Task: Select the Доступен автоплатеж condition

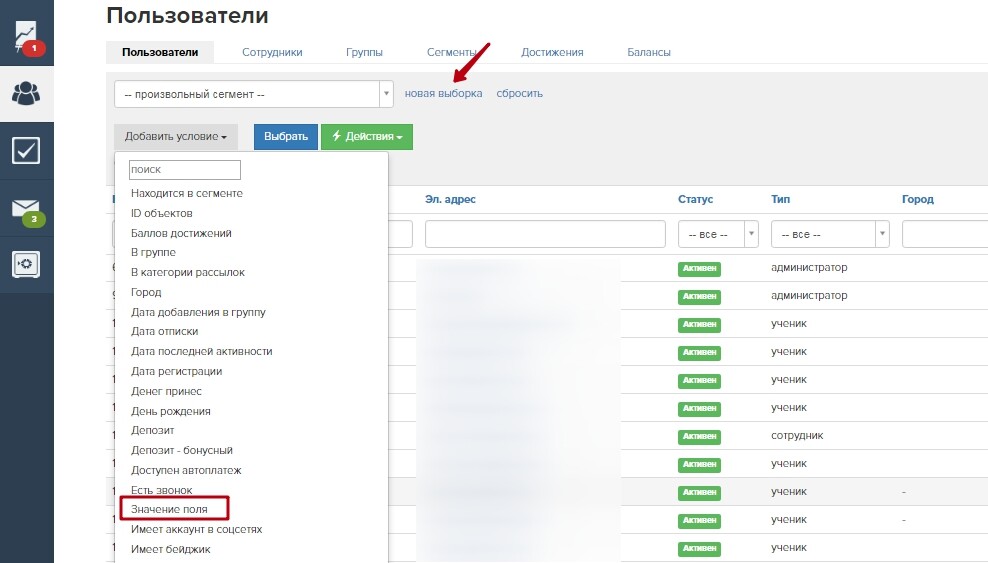Action: [186, 470]
